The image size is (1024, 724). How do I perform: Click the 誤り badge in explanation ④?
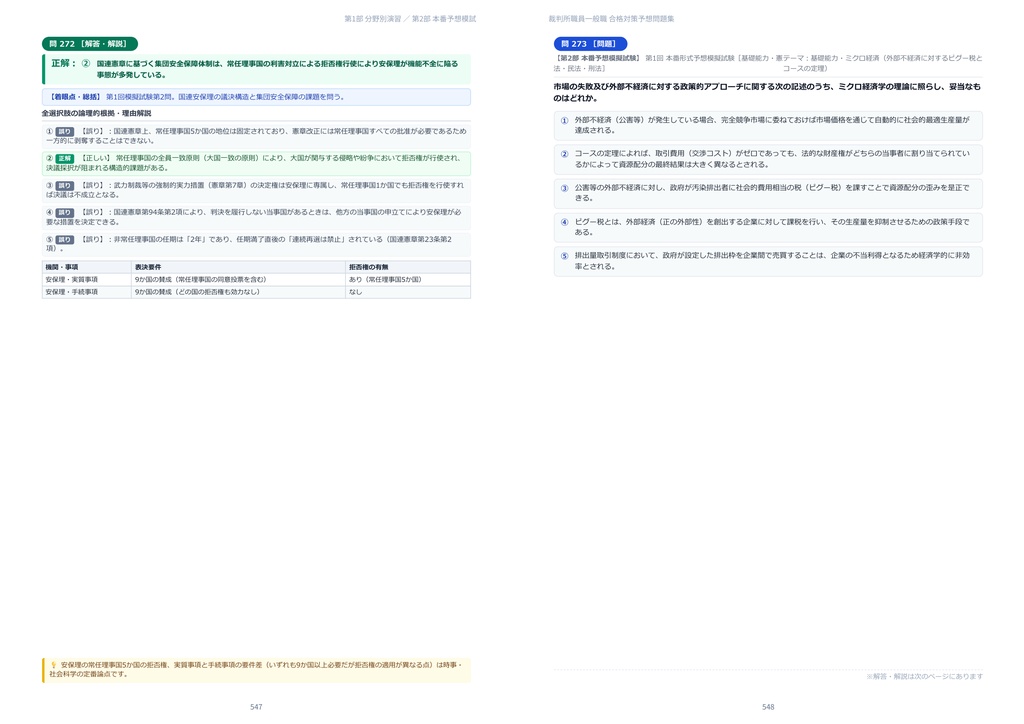point(65,213)
